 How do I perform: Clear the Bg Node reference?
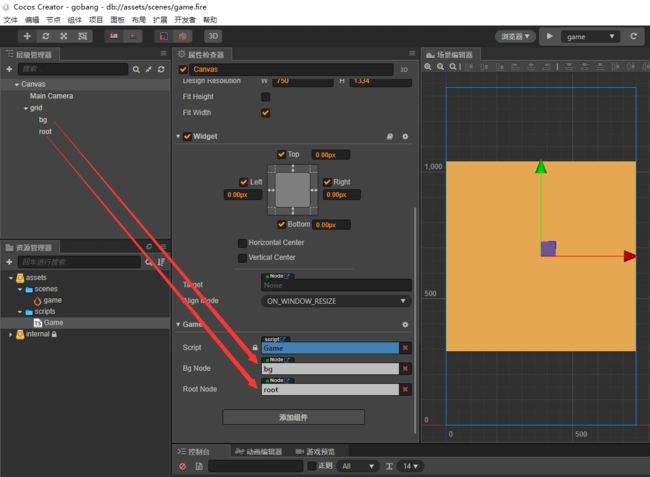tap(405, 368)
